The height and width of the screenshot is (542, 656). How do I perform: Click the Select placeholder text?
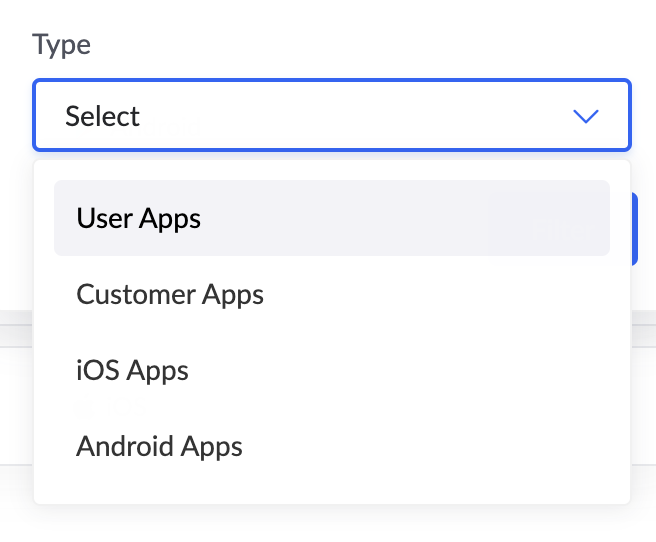click(102, 116)
